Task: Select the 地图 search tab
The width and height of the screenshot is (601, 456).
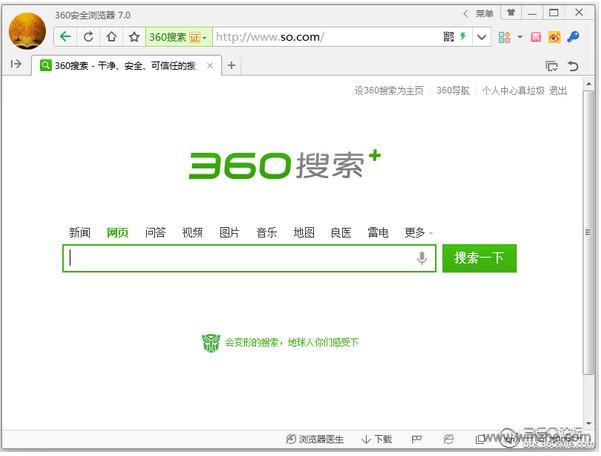Action: pos(304,233)
